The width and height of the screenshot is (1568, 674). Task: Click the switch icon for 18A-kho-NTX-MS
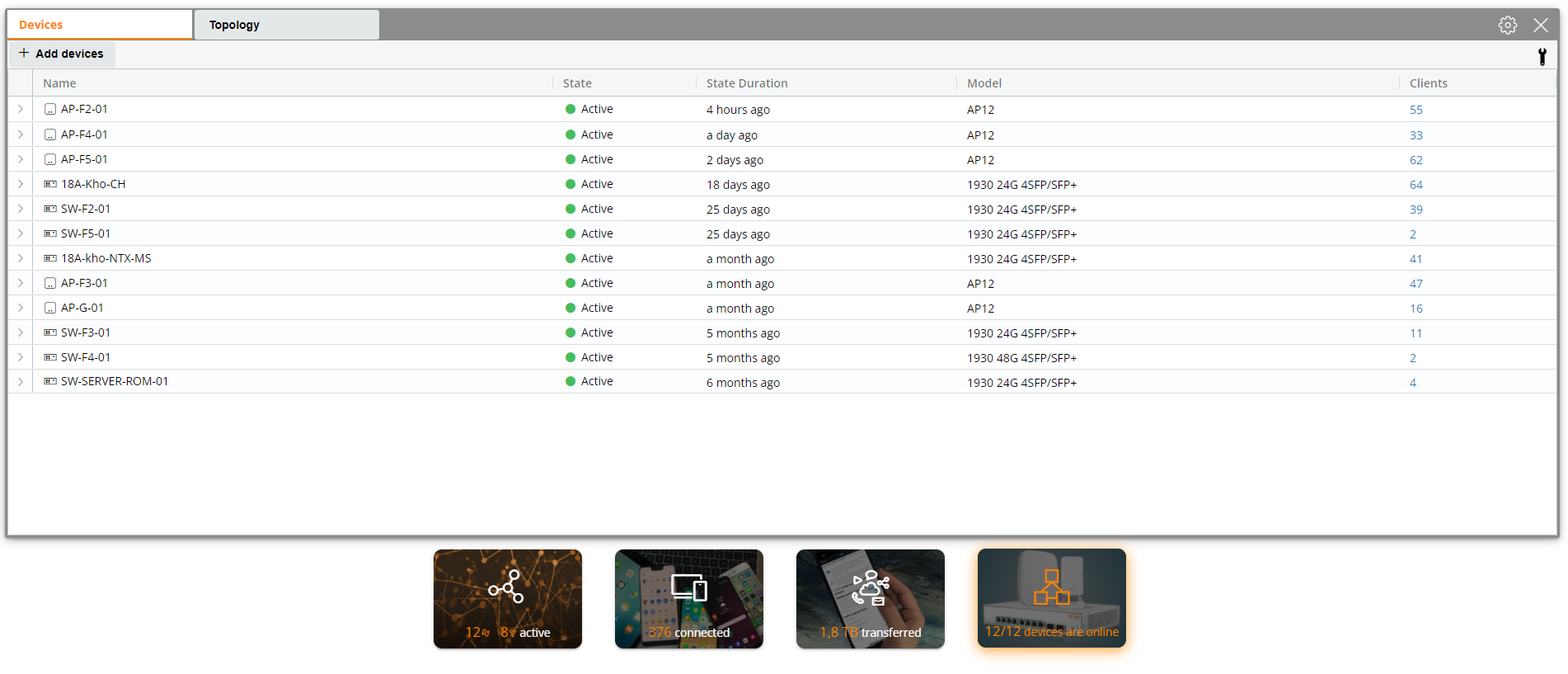click(x=50, y=258)
